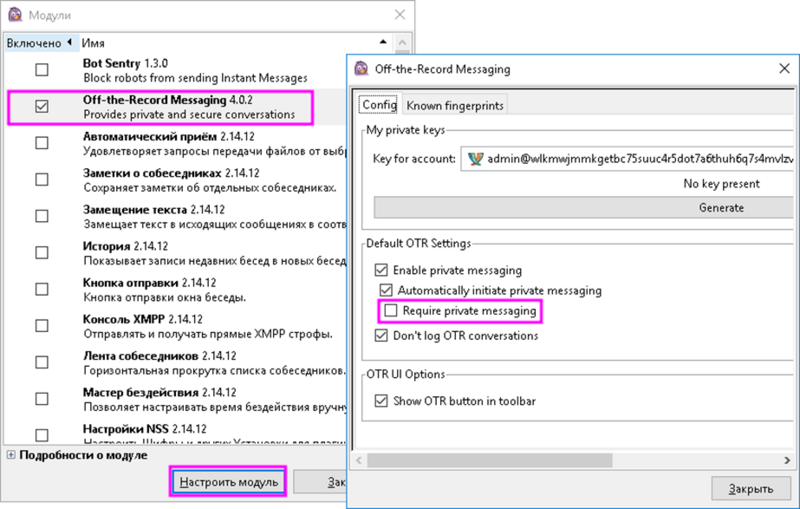Tick the Заметки о собеседниках checkbox
This screenshot has height=509, width=800.
(42, 180)
